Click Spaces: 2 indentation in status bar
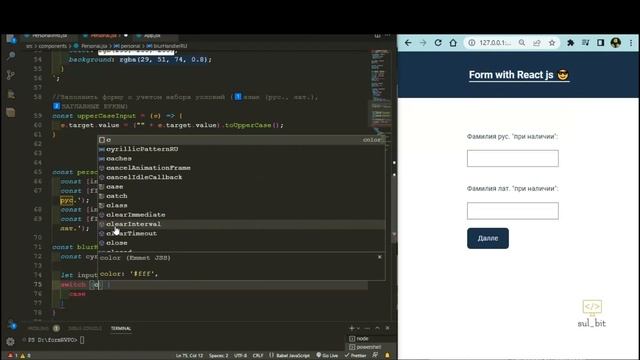This screenshot has height=360, width=640. pyautogui.click(x=219, y=356)
